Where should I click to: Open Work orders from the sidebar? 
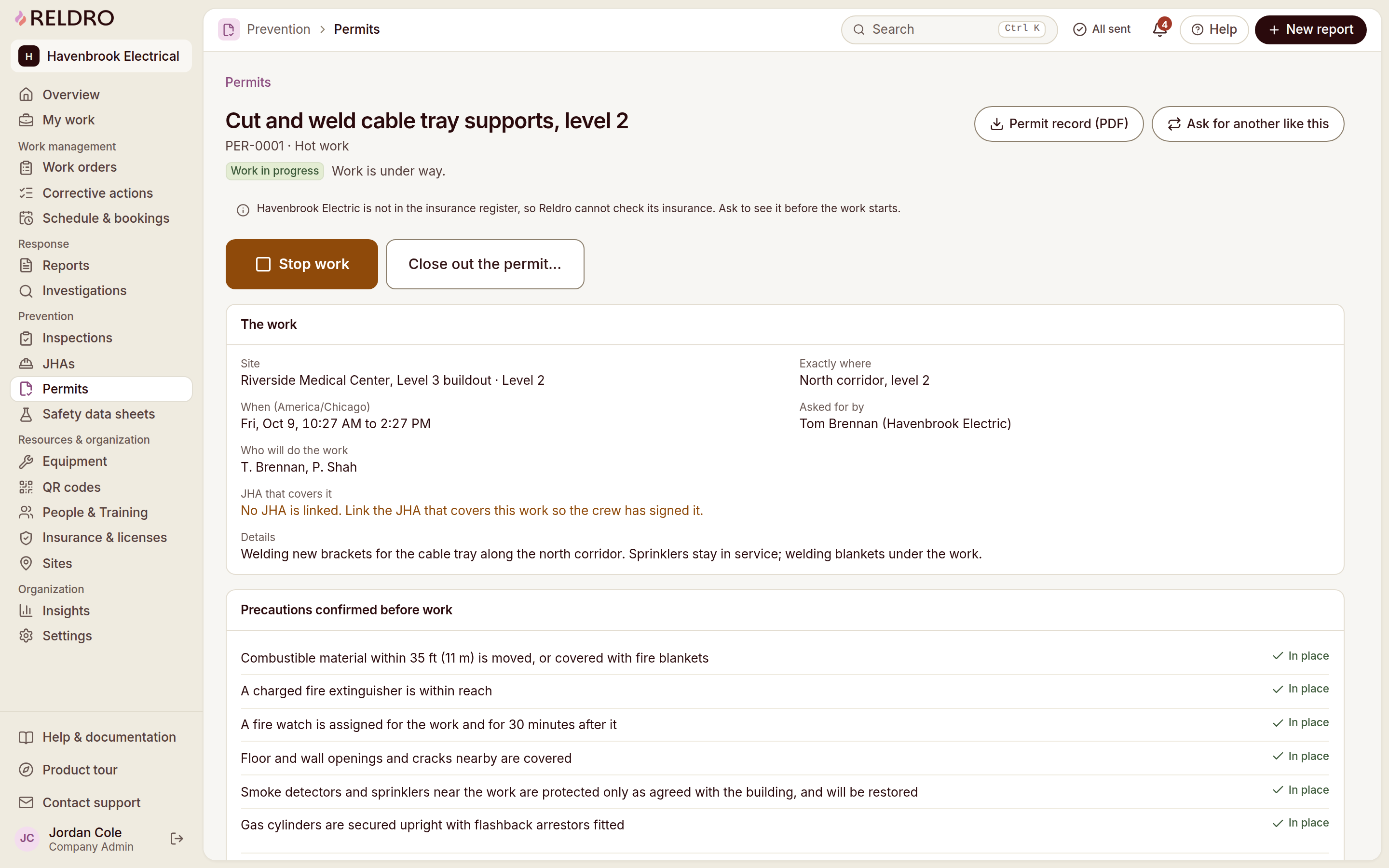101,168
